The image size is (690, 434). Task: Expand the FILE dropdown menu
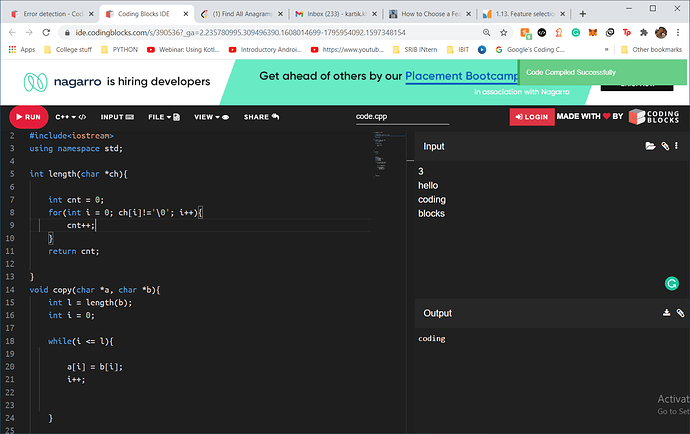pos(163,117)
